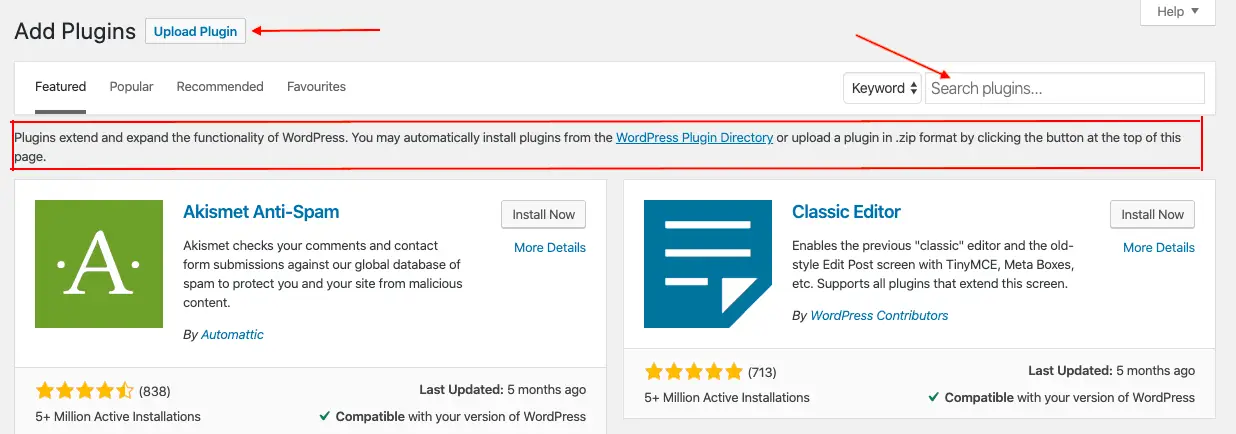This screenshot has height=434, width=1236.
Task: View More Details for Akismet Anti-Spam
Action: 550,248
